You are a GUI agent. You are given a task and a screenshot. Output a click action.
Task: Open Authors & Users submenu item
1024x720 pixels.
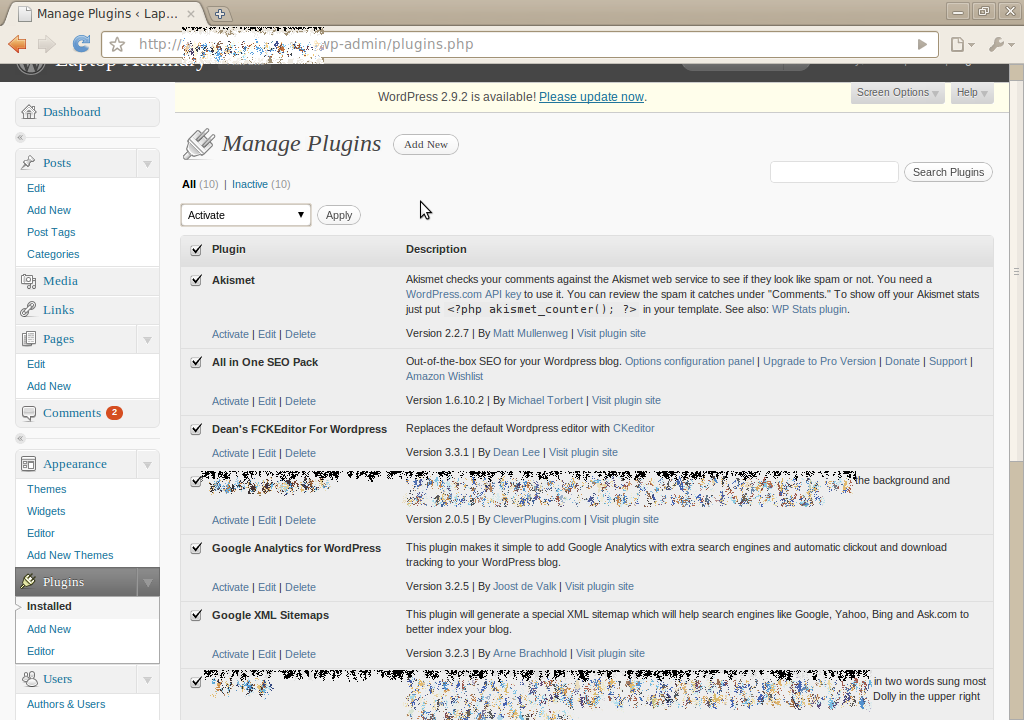[66, 704]
